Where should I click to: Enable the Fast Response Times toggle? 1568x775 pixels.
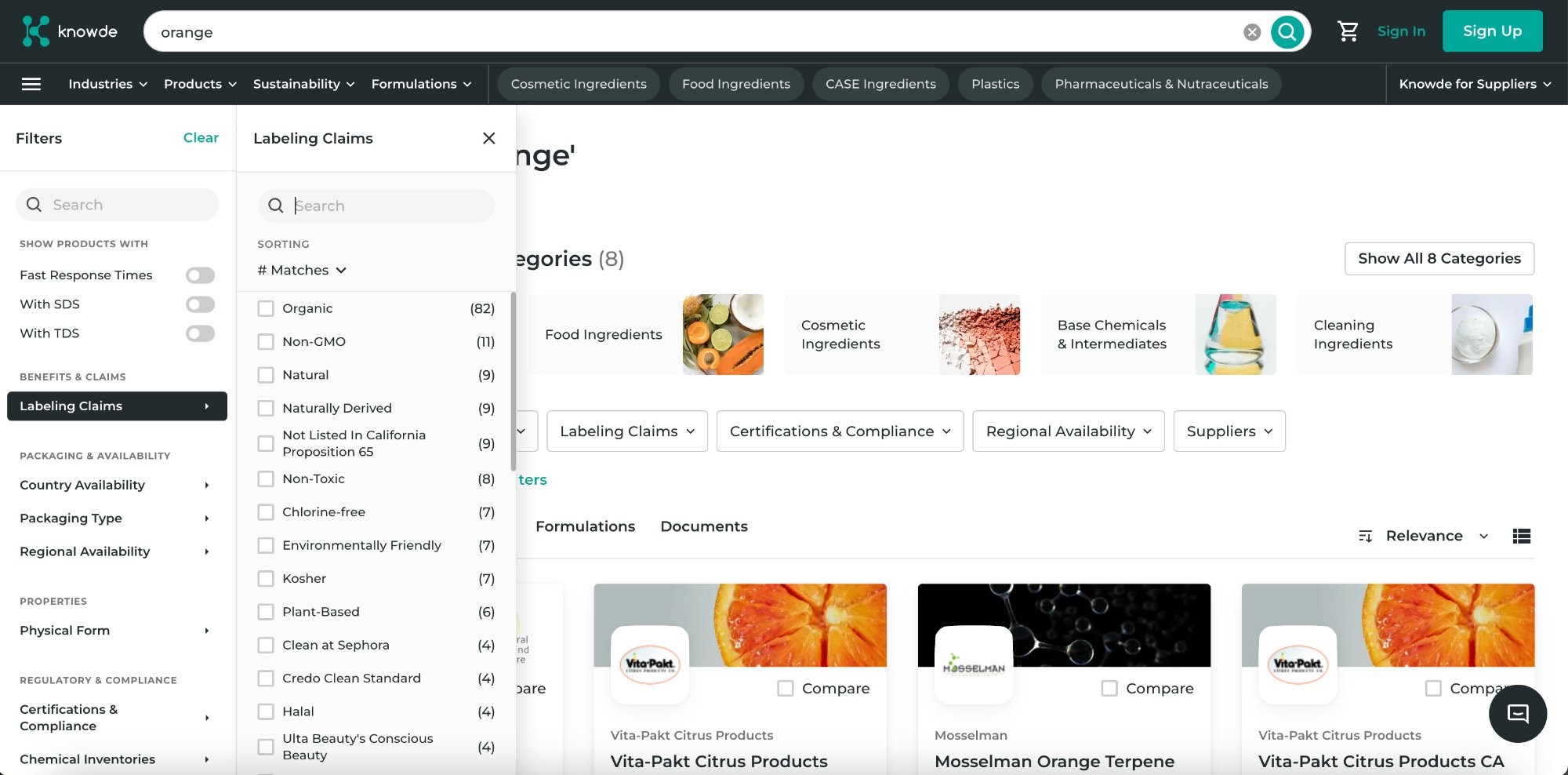(200, 275)
